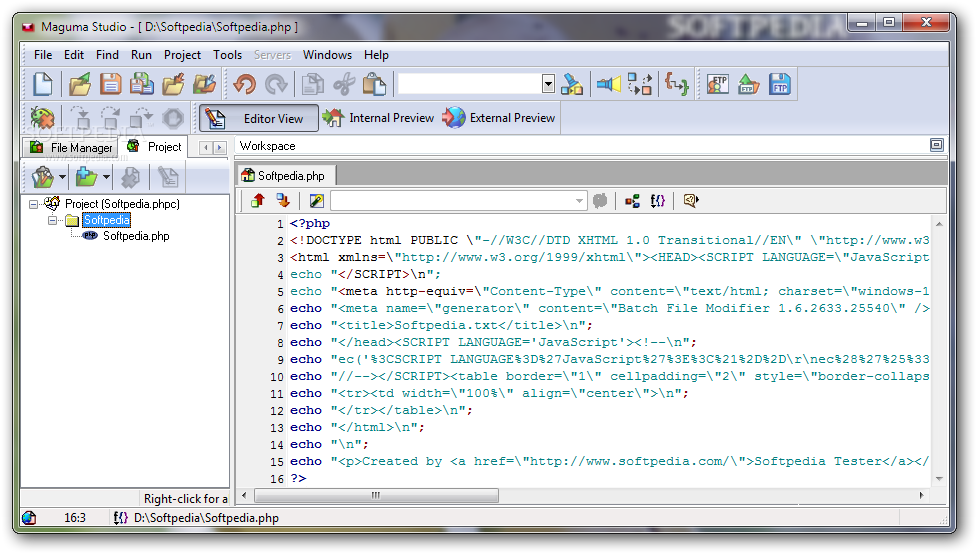Select the Softpedia.php editor tab
Image resolution: width=977 pixels, height=554 pixels.
tap(284, 176)
